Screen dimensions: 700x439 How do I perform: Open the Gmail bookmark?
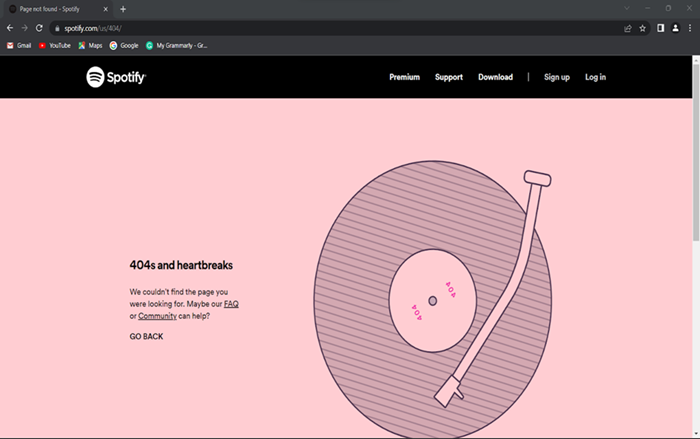19,46
